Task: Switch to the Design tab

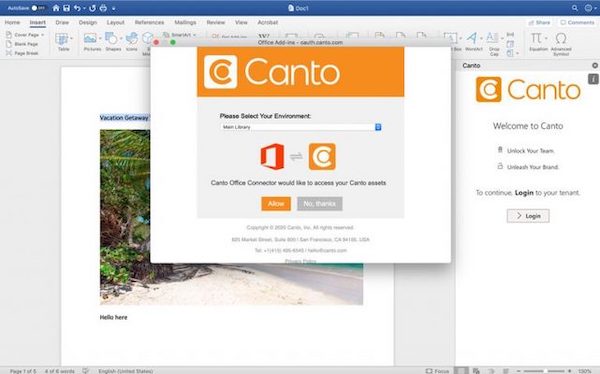Action: 88,23
